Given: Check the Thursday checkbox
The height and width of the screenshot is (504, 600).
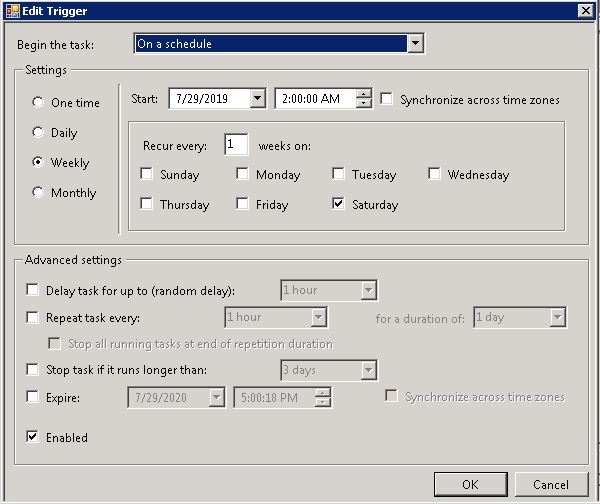Looking at the screenshot, I should (x=147, y=203).
